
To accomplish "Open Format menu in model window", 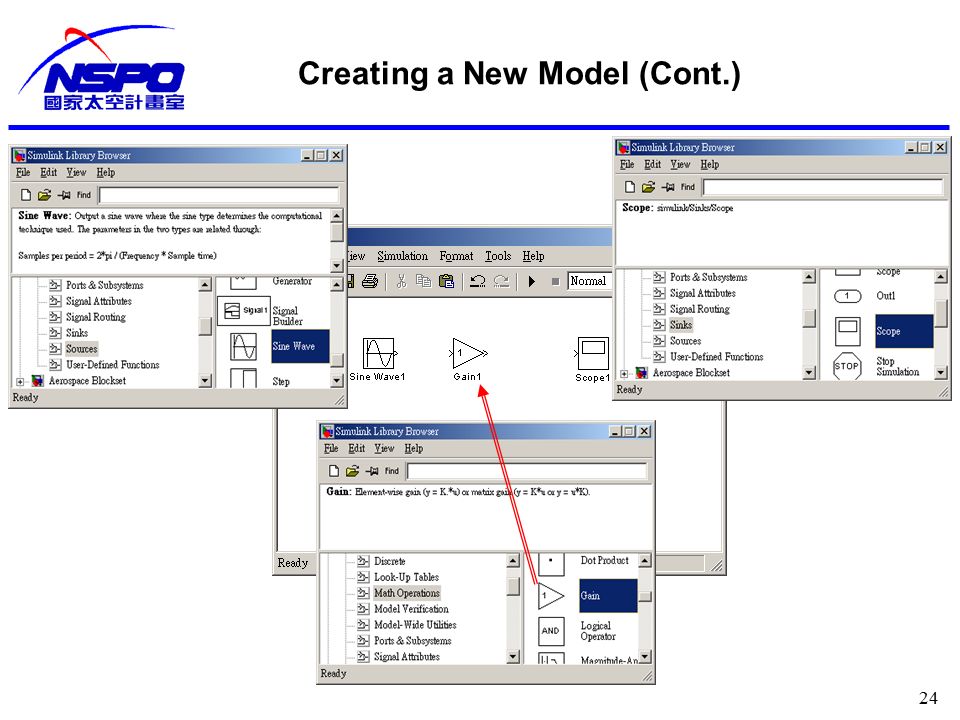I will (456, 256).
